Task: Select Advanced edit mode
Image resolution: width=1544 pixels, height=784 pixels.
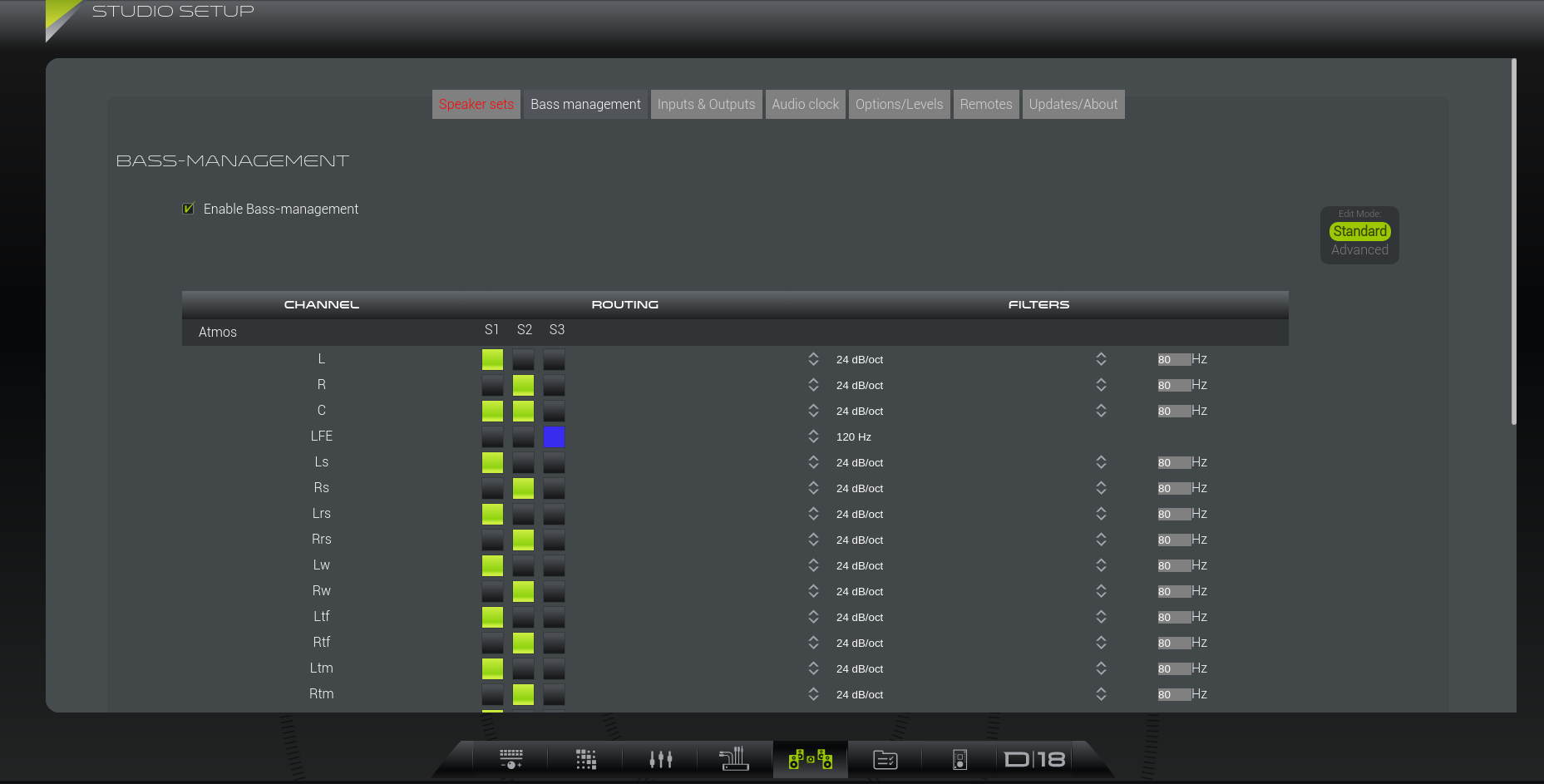Action: (1359, 249)
